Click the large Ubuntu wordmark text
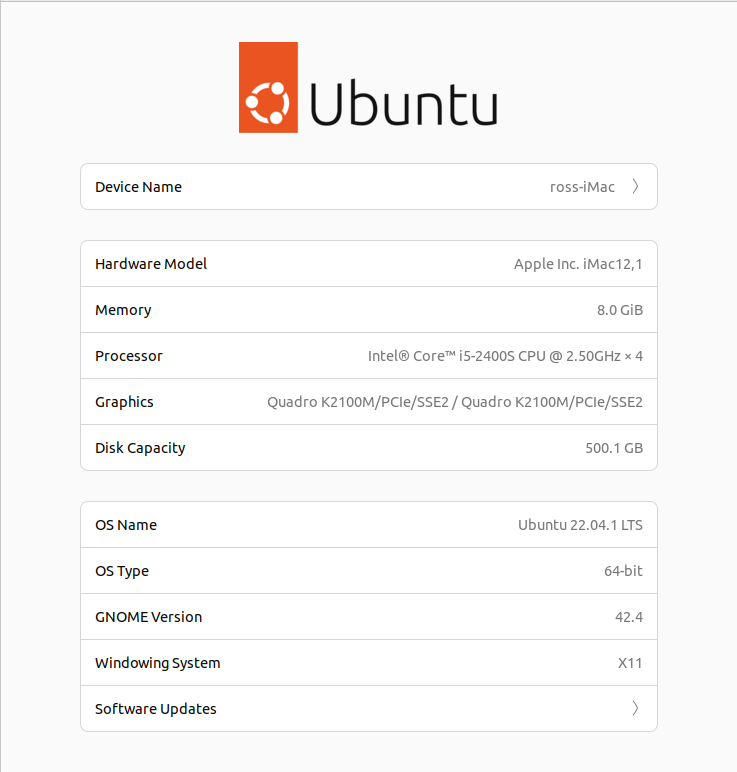The image size is (737, 772). [404, 103]
